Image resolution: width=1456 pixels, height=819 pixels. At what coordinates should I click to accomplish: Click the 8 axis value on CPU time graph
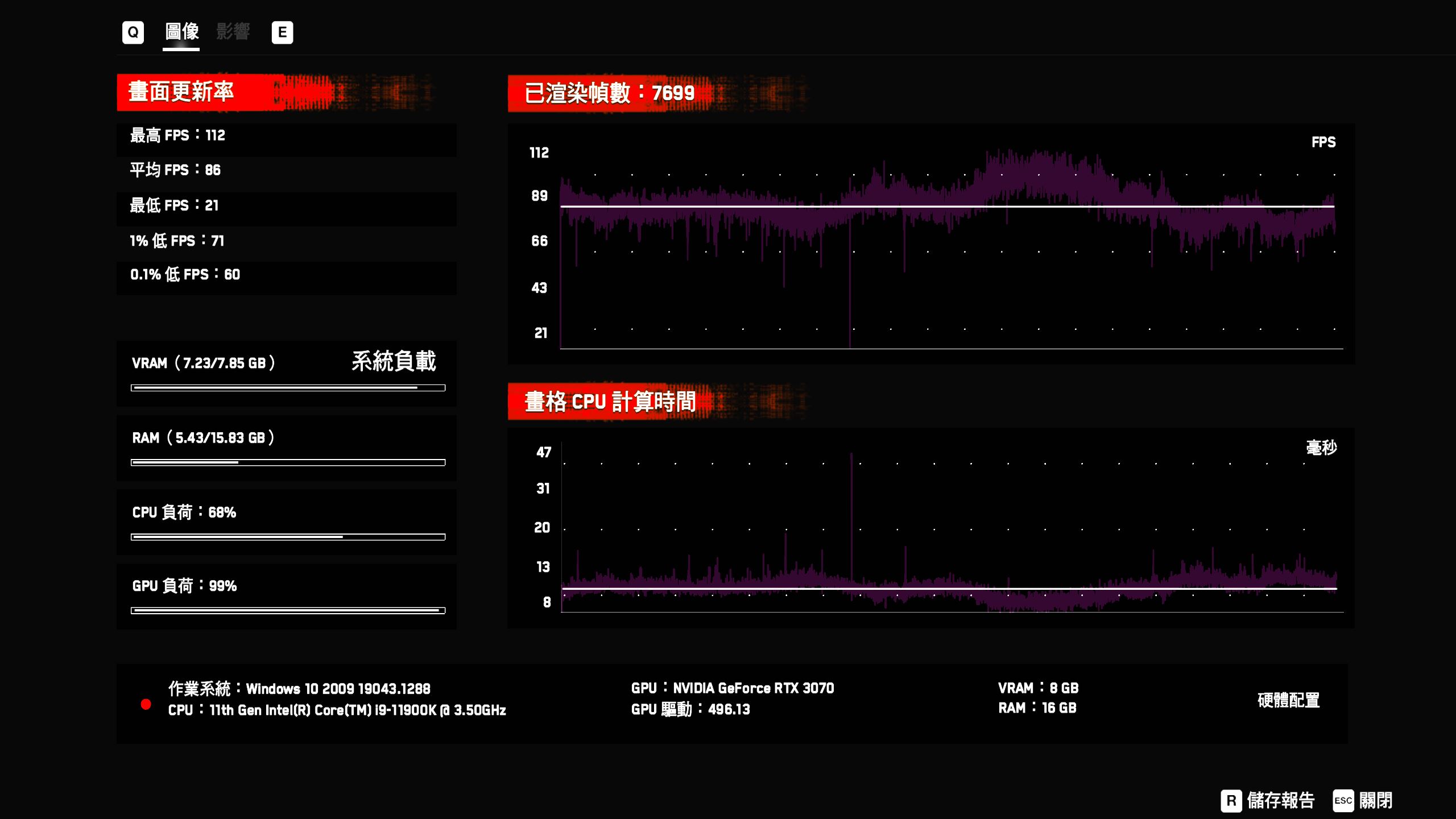point(547,602)
